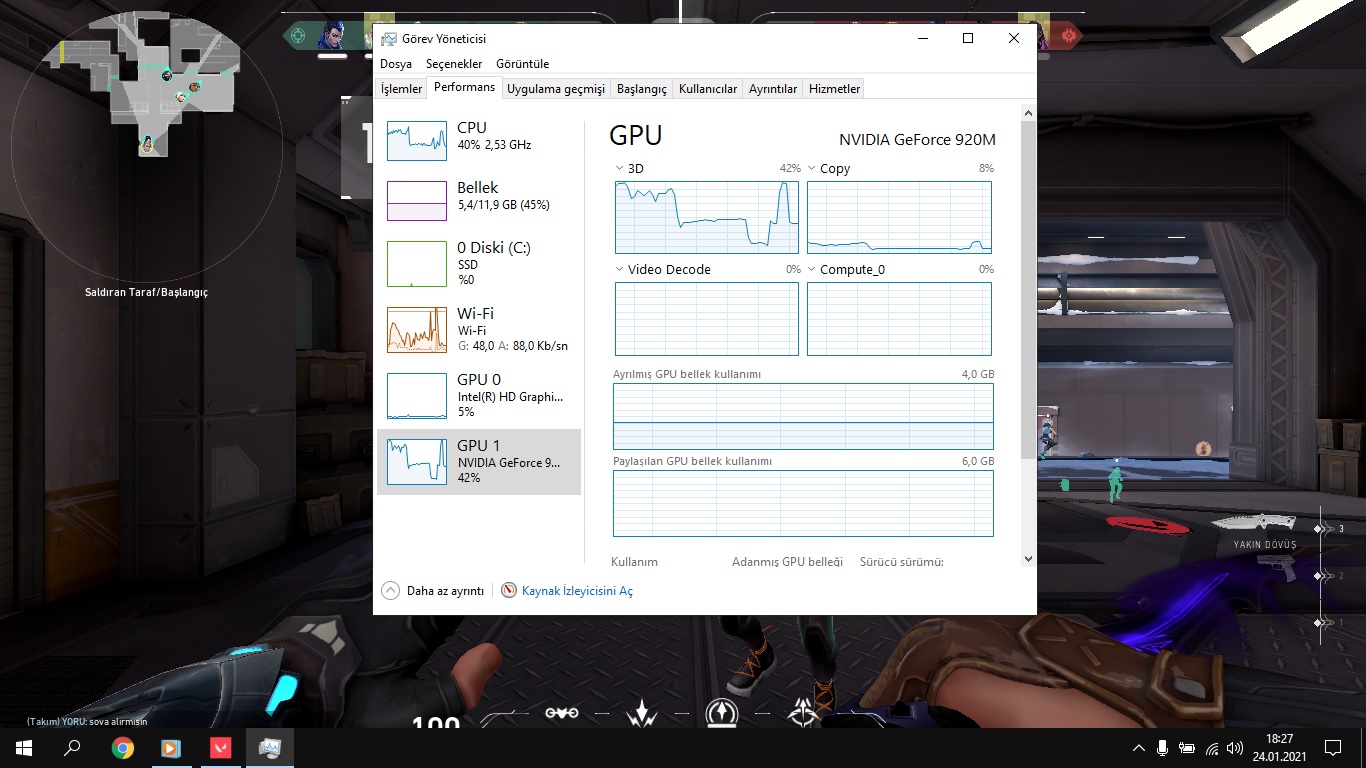
Task: Click the large GPU heading
Action: click(635, 136)
